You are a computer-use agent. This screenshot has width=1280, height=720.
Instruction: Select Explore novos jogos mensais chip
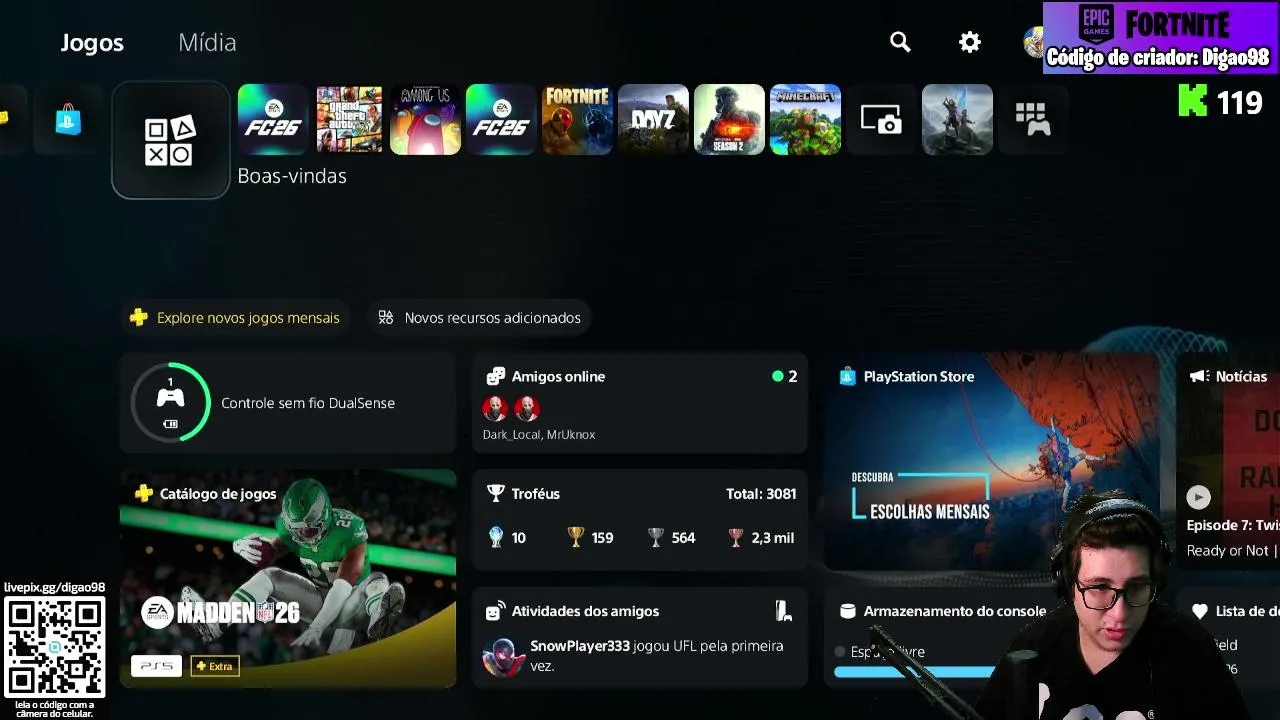pos(236,318)
